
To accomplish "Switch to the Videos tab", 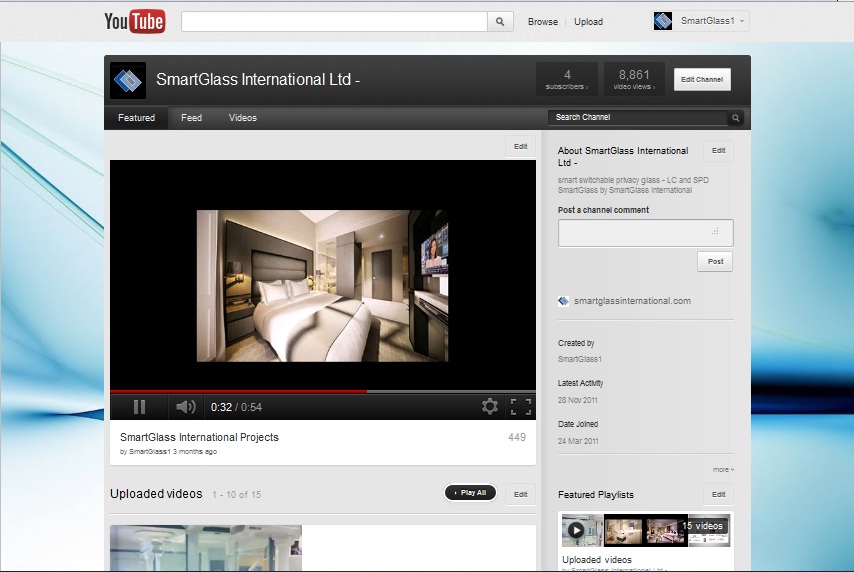I will tap(242, 118).
